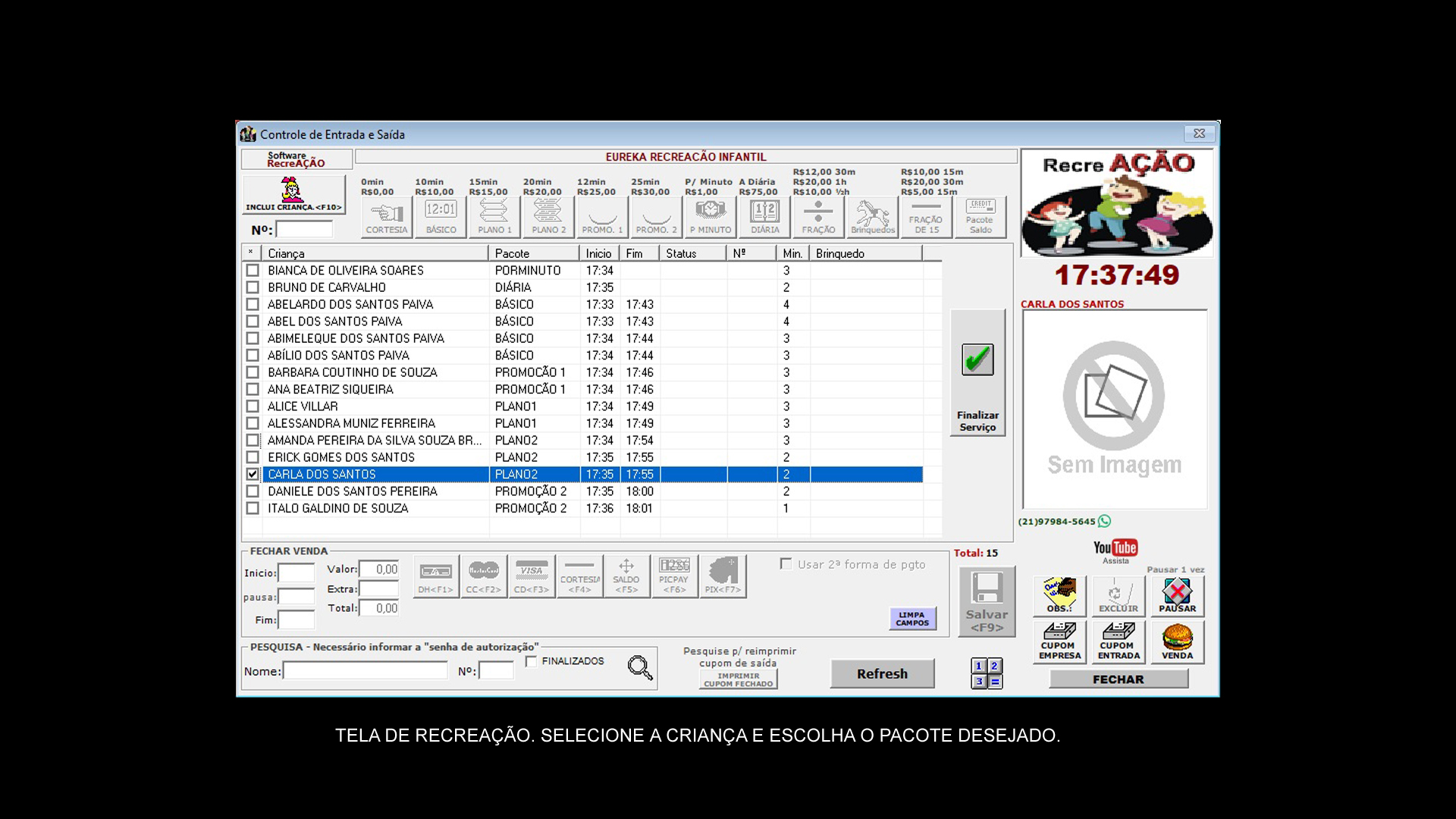The width and height of the screenshot is (1456, 819).
Task: Enable the FINALIZADOS checkbox
Action: [x=532, y=661]
